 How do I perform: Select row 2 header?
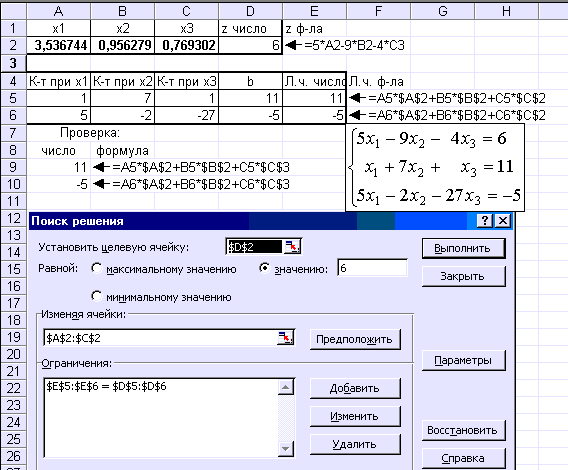13,45
